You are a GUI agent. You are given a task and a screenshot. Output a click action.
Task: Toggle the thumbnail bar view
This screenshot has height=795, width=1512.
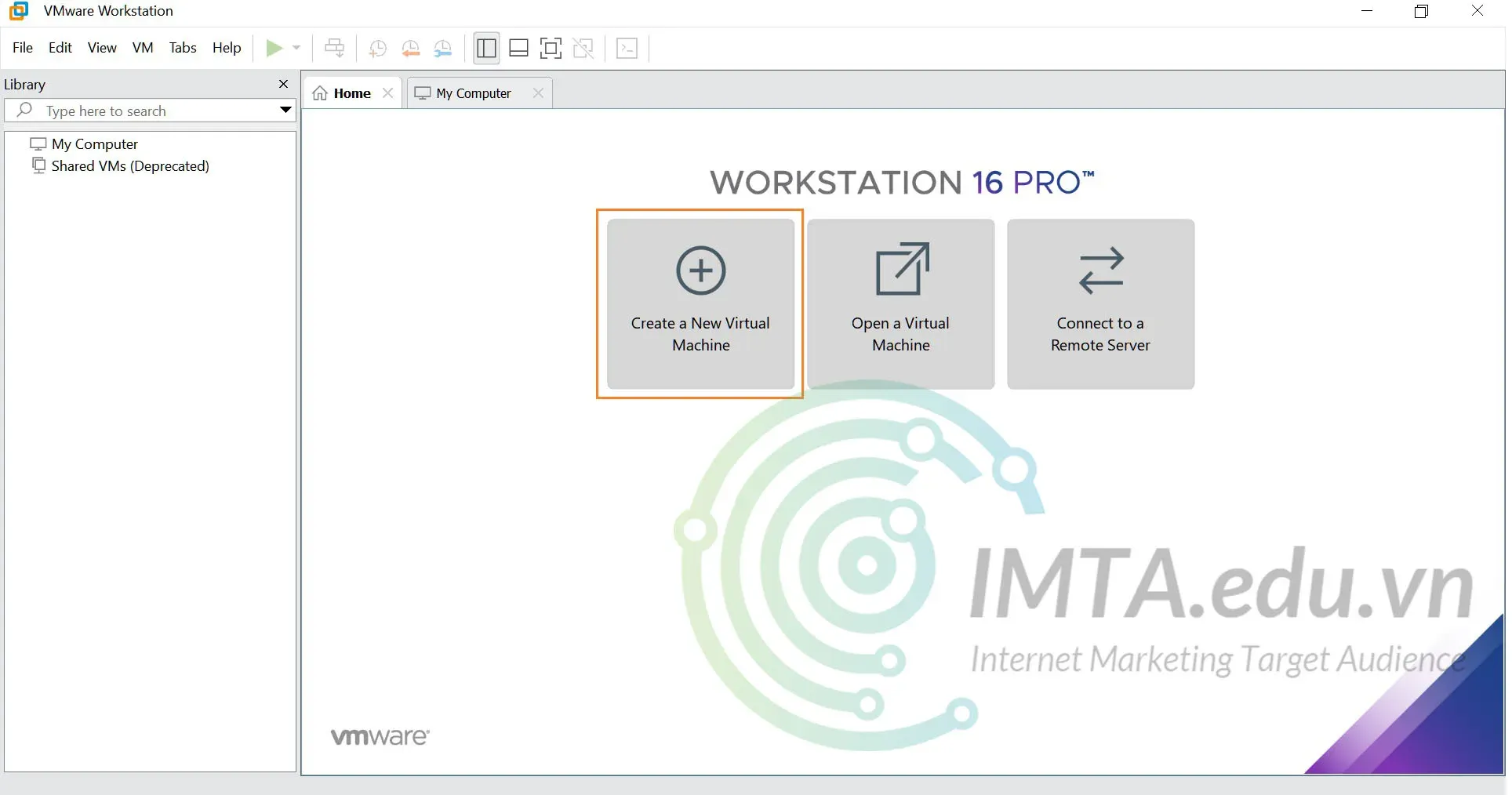coord(518,49)
